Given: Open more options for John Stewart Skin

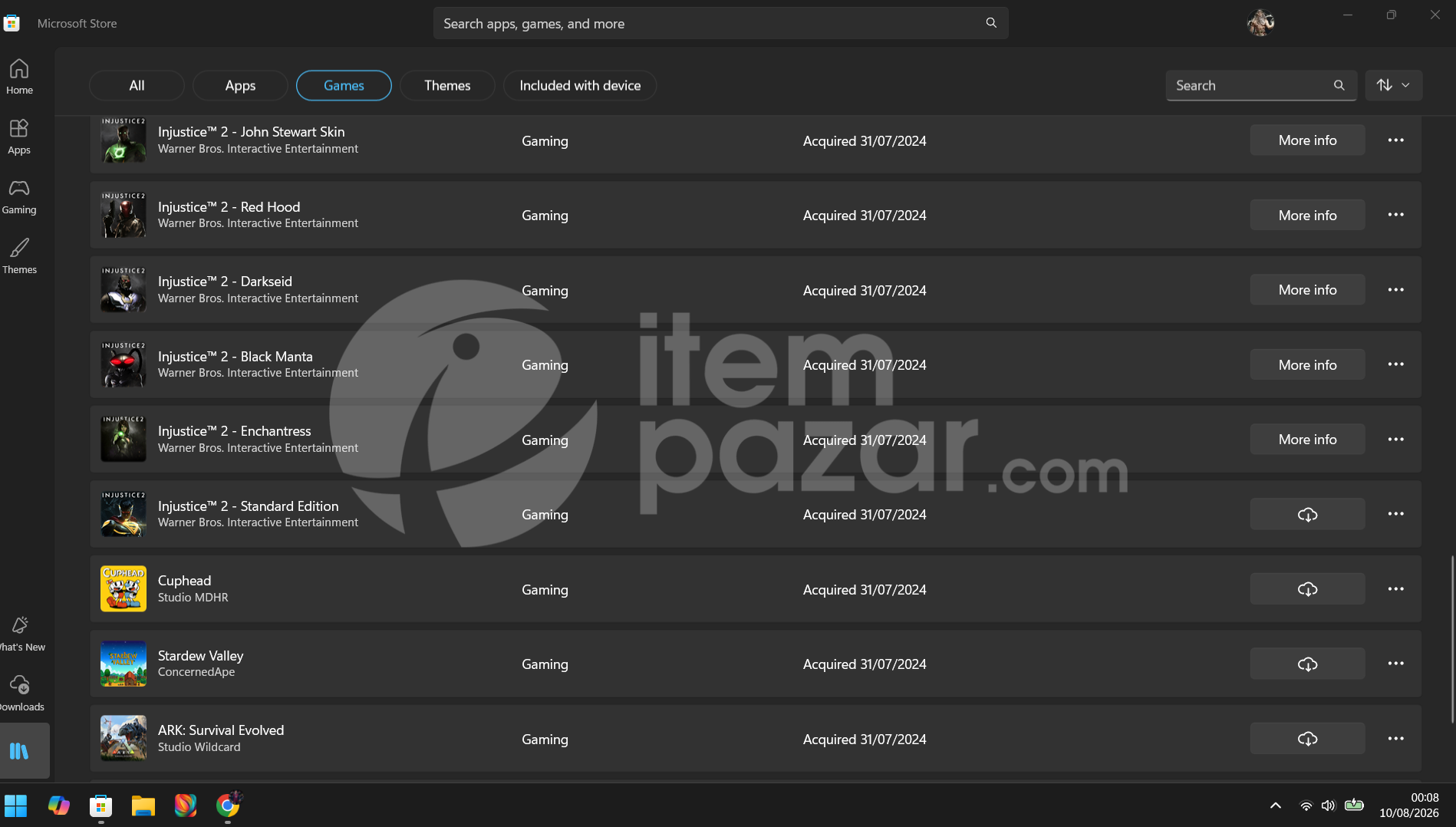Looking at the screenshot, I should click(x=1395, y=140).
